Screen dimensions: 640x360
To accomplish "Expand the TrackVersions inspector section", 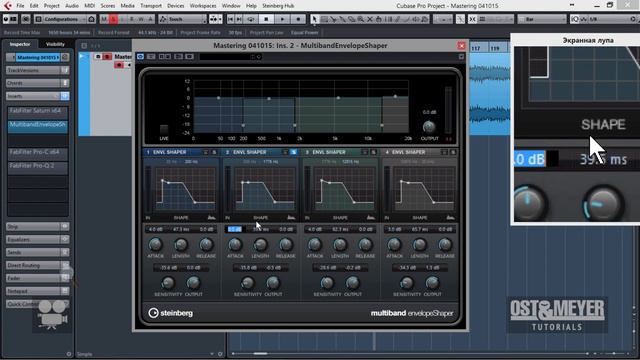I will 37,70.
